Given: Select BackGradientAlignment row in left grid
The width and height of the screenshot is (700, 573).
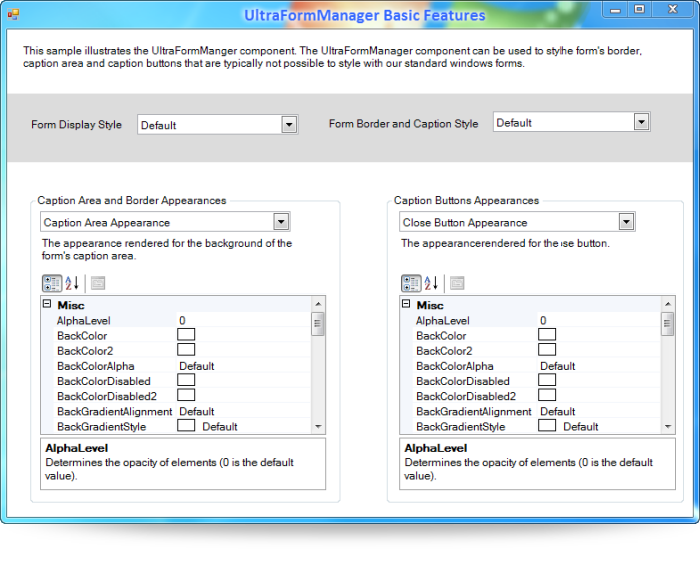Looking at the screenshot, I should 182,411.
